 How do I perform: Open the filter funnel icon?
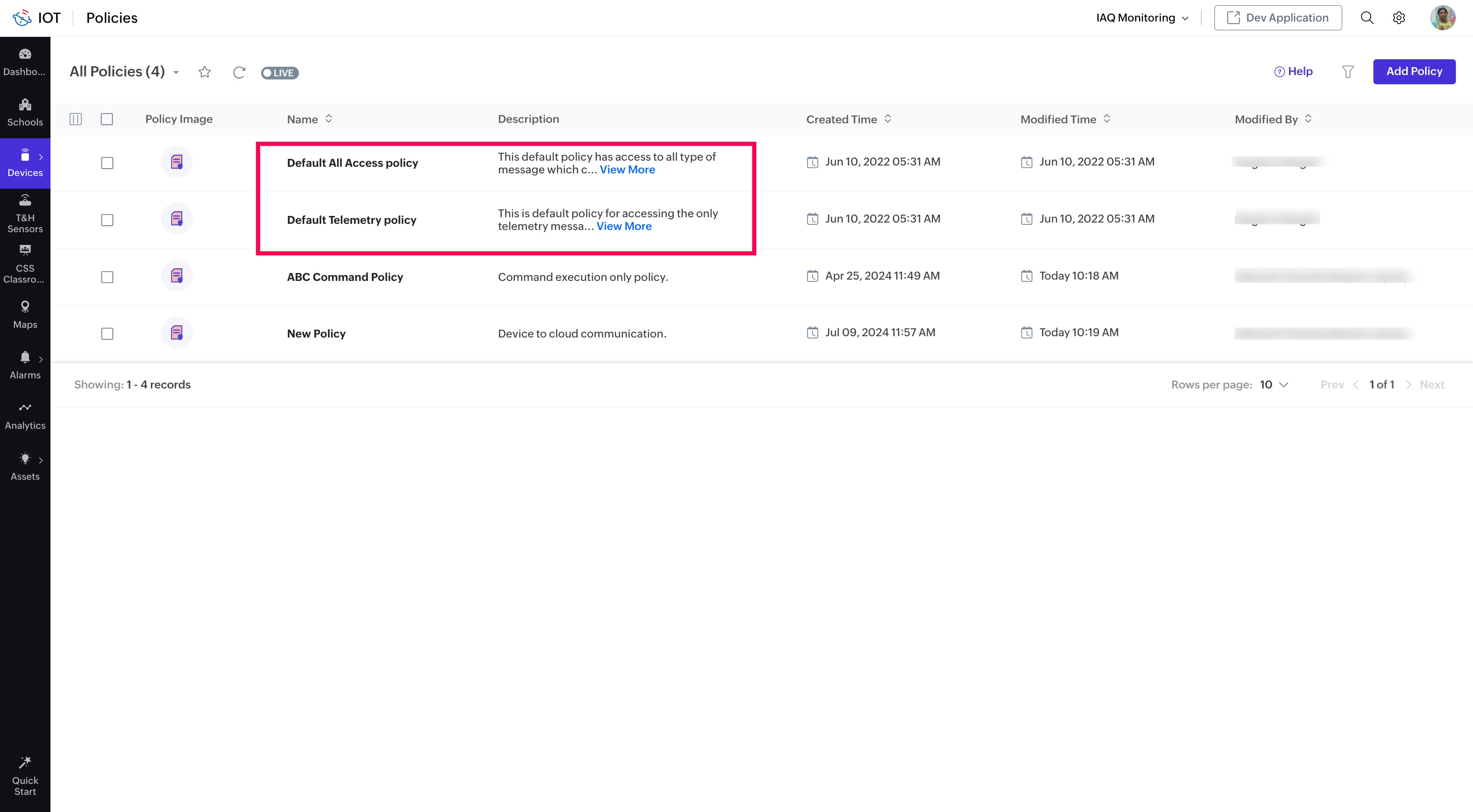tap(1348, 72)
